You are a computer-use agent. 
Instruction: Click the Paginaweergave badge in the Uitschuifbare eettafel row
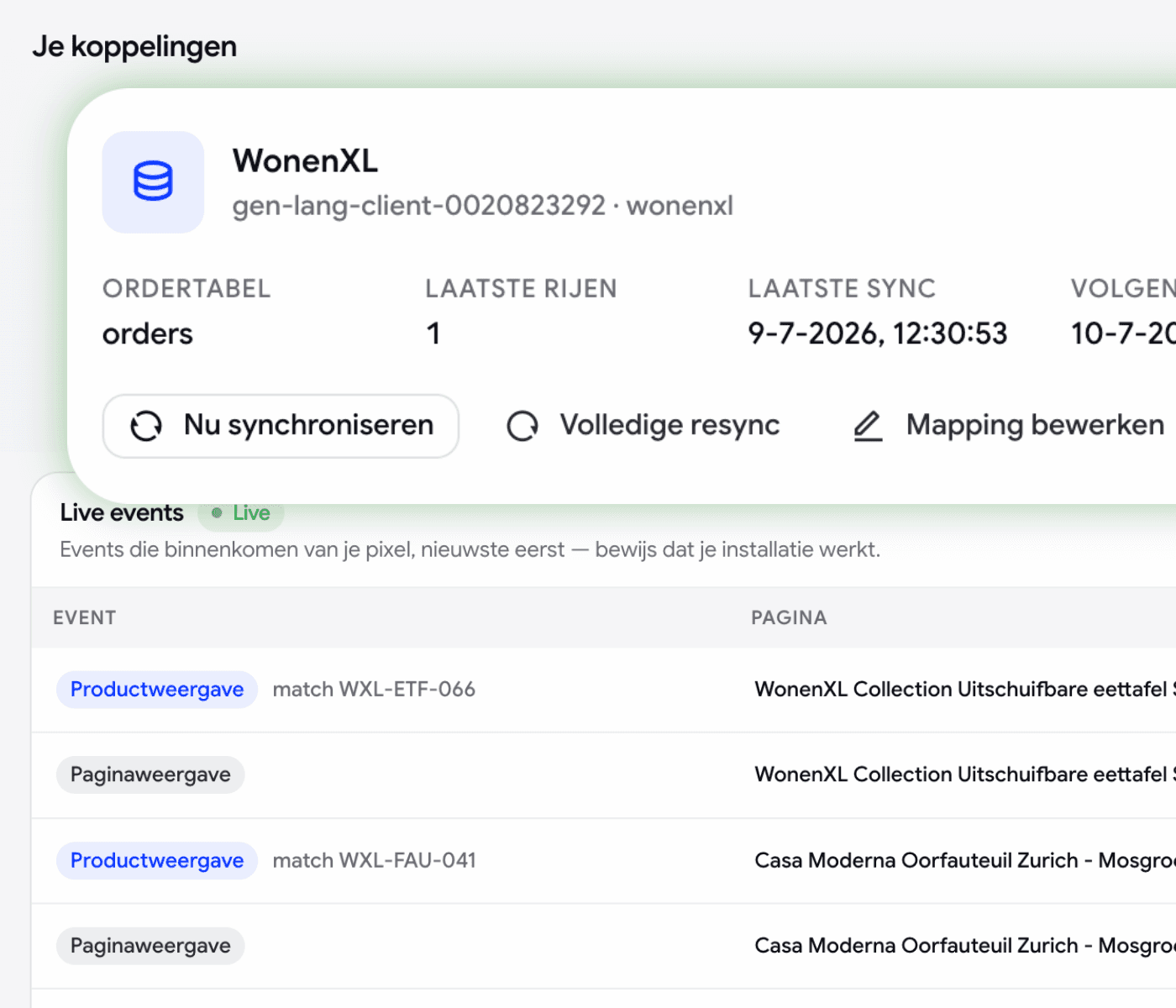click(x=150, y=774)
